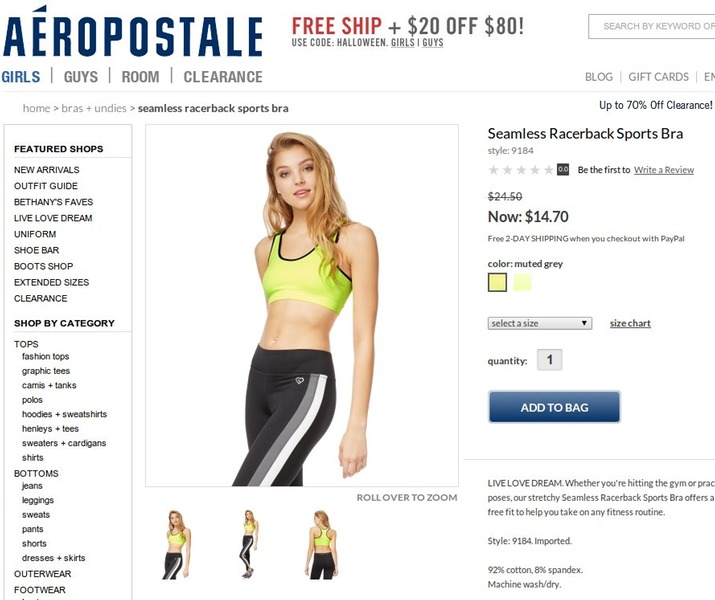715x600 pixels.
Task: Select the front view thumbnail
Action: tap(177, 545)
